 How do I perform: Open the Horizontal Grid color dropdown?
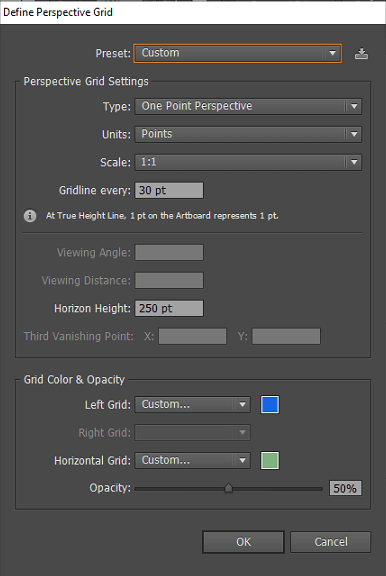coord(192,460)
